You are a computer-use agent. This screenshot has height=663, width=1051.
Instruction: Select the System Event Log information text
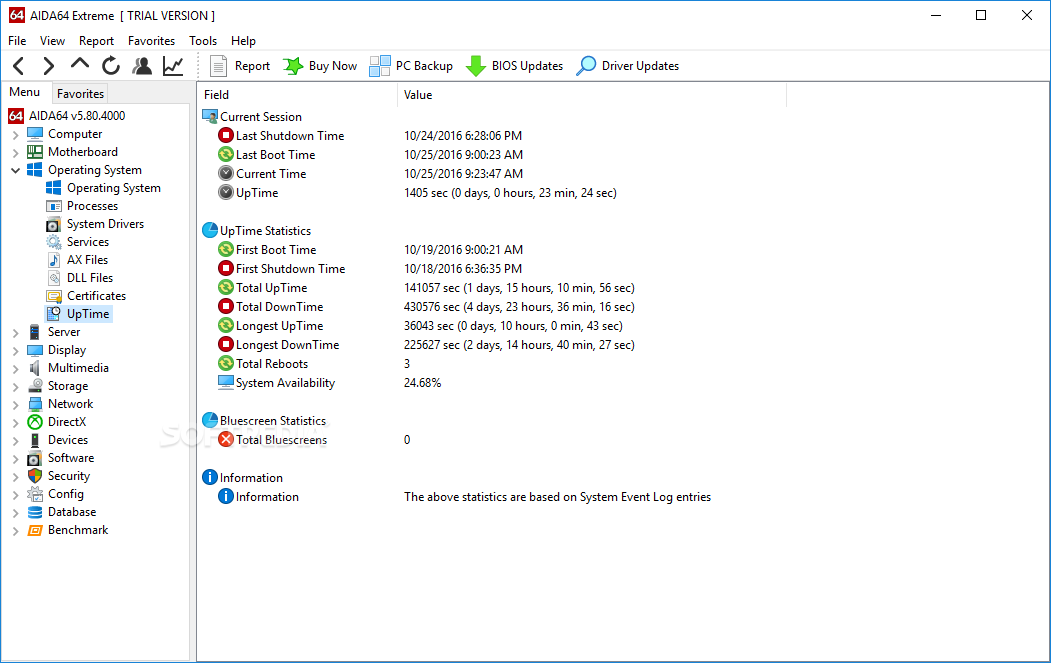(x=558, y=497)
